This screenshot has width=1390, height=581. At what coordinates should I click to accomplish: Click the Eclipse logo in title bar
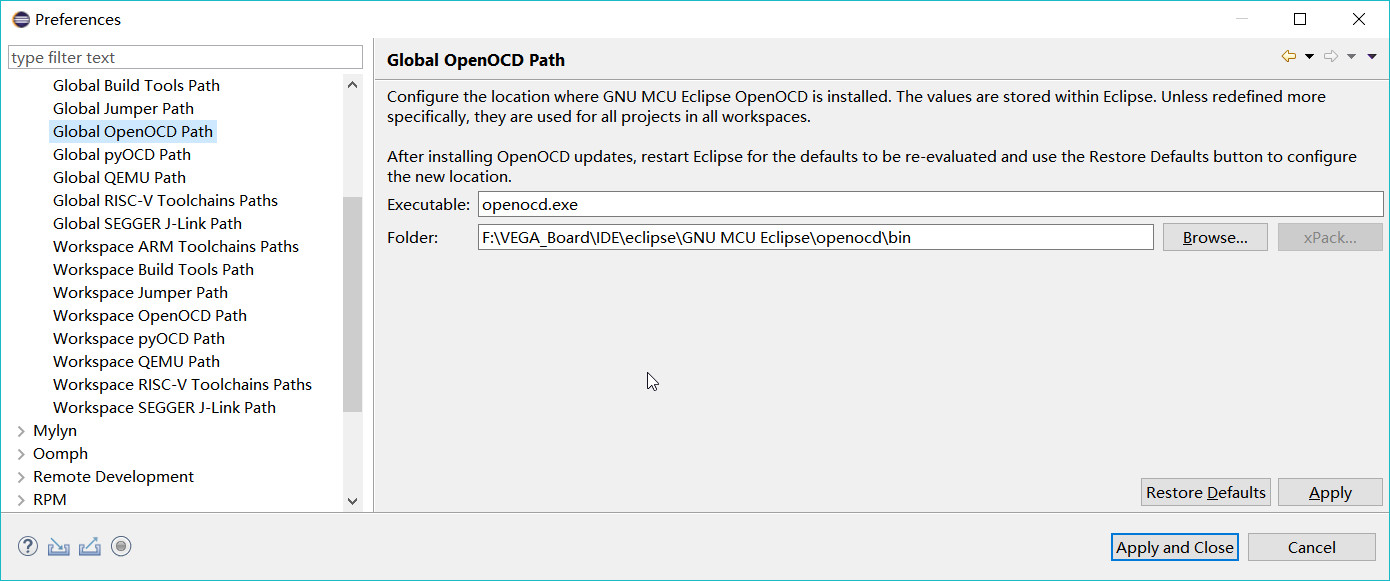(x=20, y=19)
